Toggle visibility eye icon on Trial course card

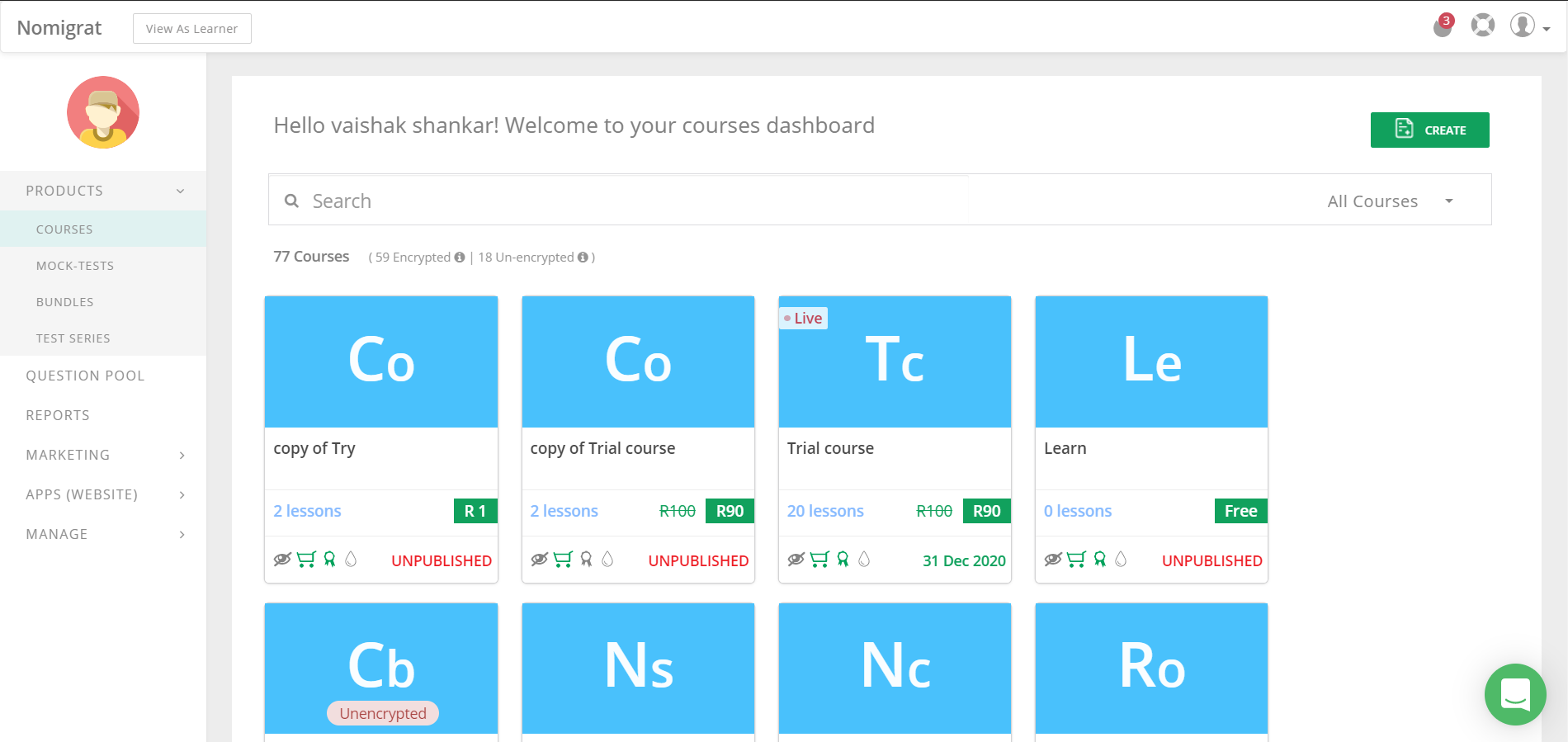pos(796,560)
